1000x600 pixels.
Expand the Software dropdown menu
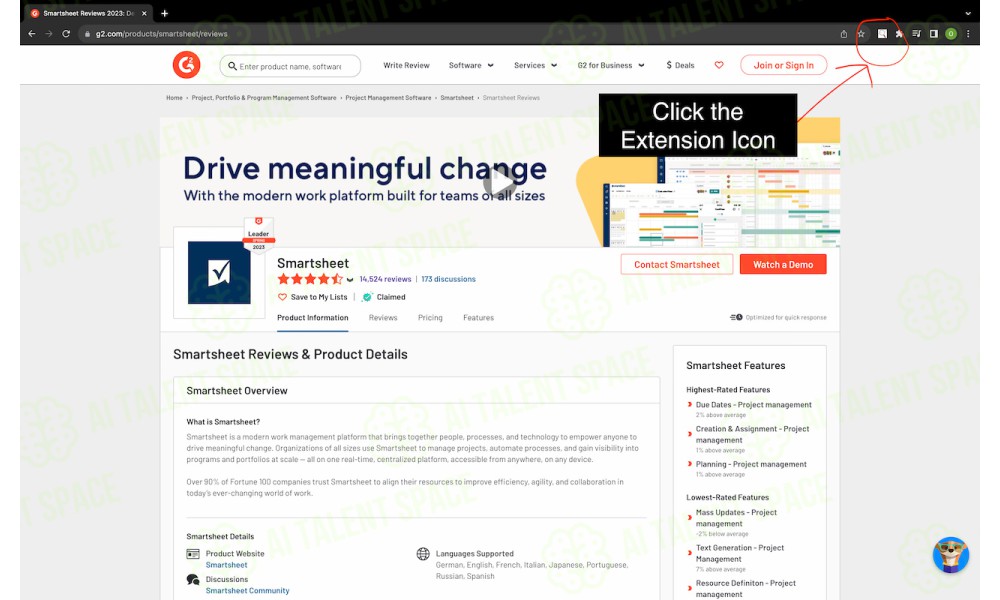471,65
